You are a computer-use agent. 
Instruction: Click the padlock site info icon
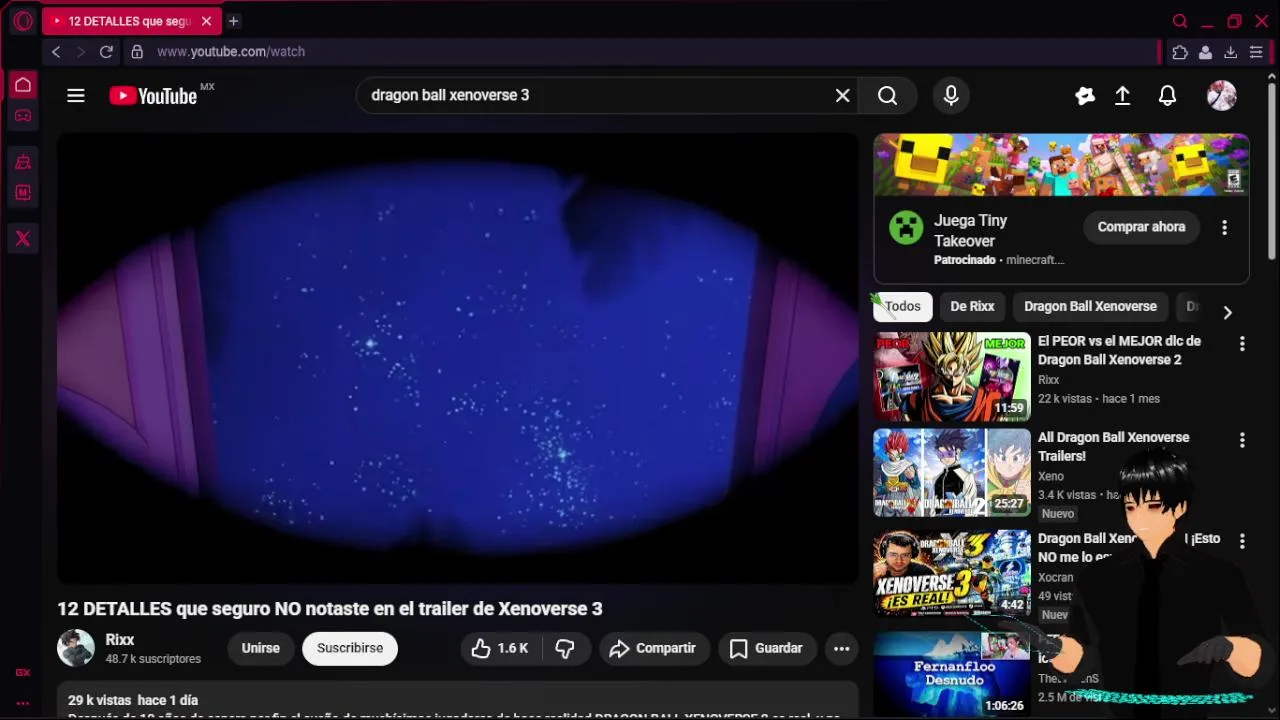(x=137, y=52)
